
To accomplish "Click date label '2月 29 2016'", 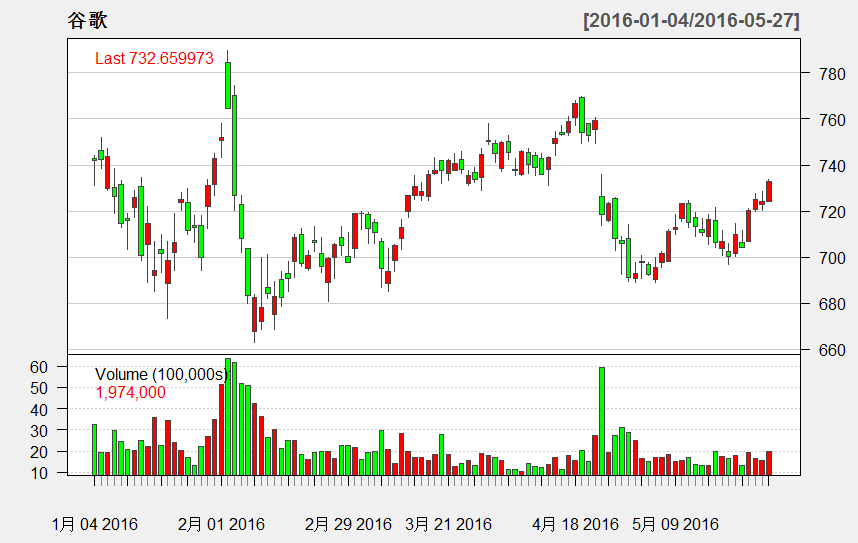I will [x=348, y=524].
